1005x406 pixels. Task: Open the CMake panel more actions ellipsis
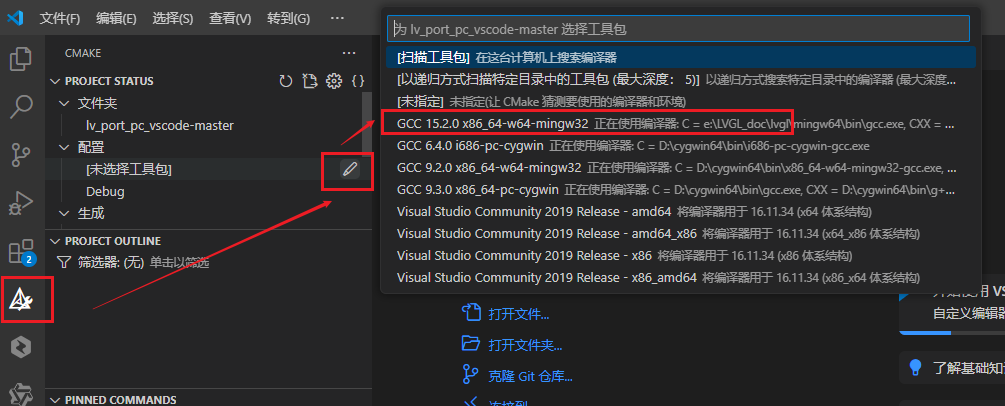click(349, 53)
